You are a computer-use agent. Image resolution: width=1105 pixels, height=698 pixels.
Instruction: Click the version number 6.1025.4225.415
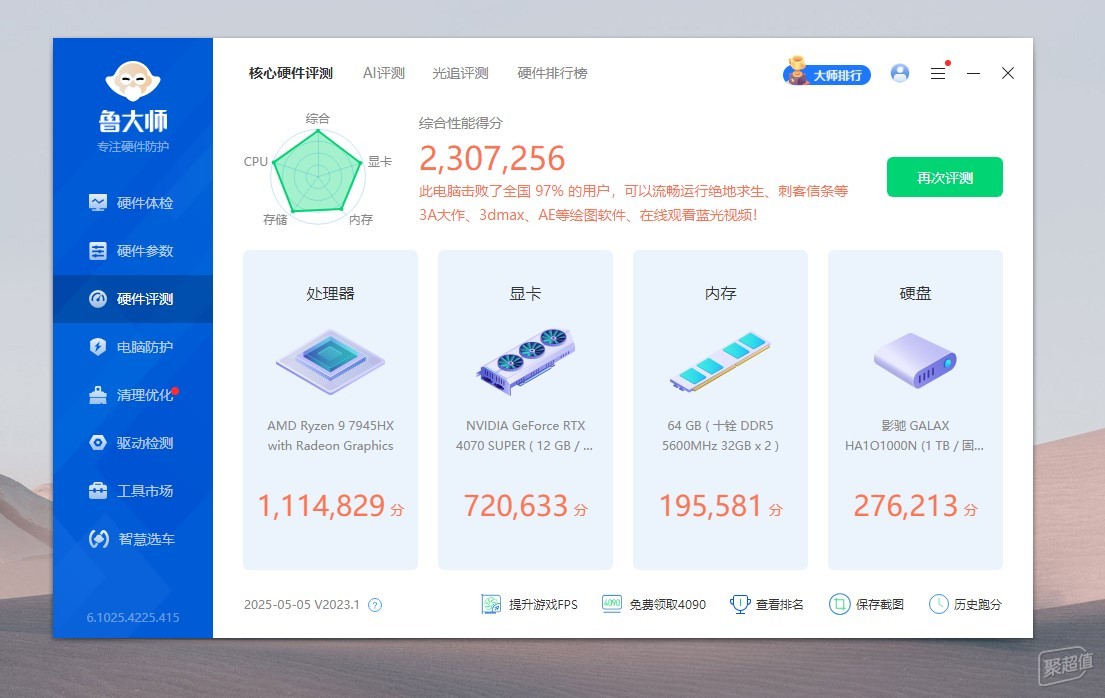tap(133, 618)
